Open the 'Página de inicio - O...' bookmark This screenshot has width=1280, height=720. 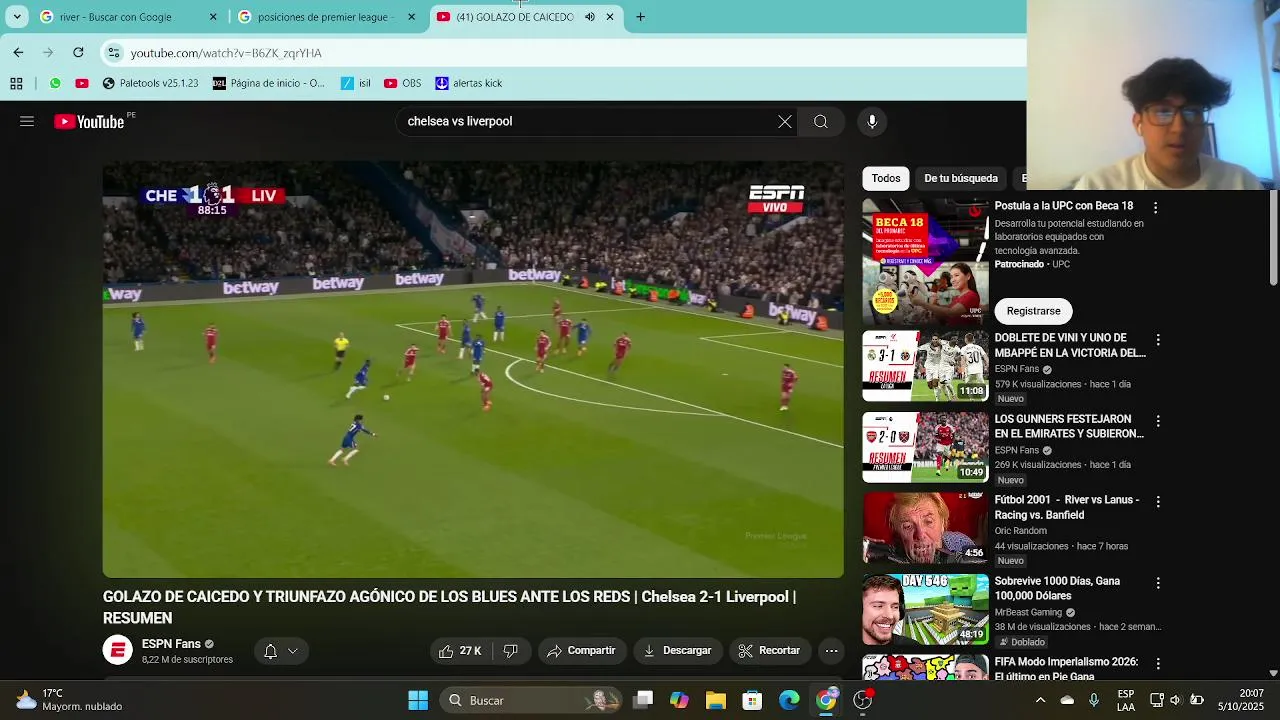coord(269,83)
